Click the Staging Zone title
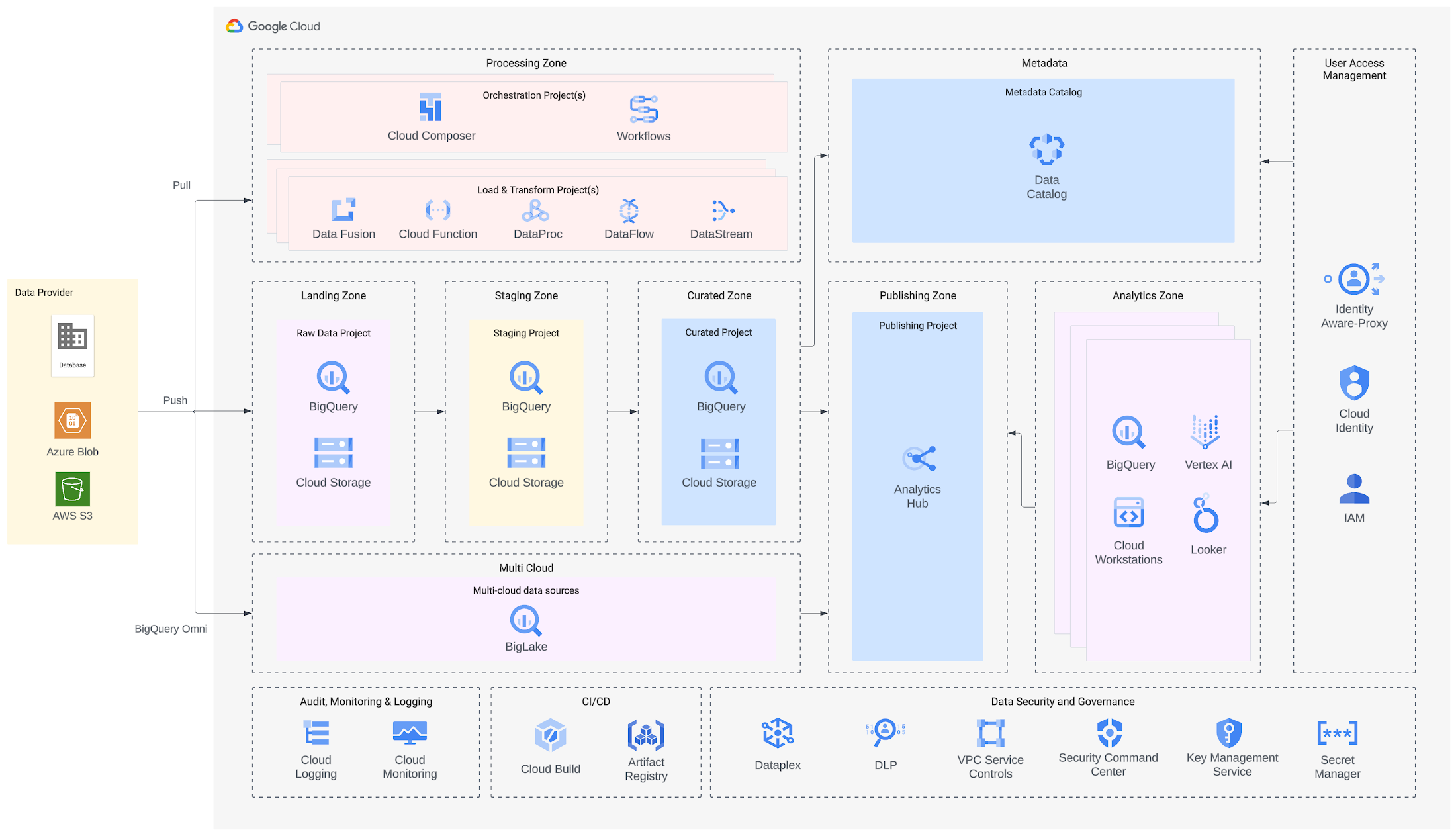The width and height of the screenshot is (1456, 836). (x=526, y=295)
